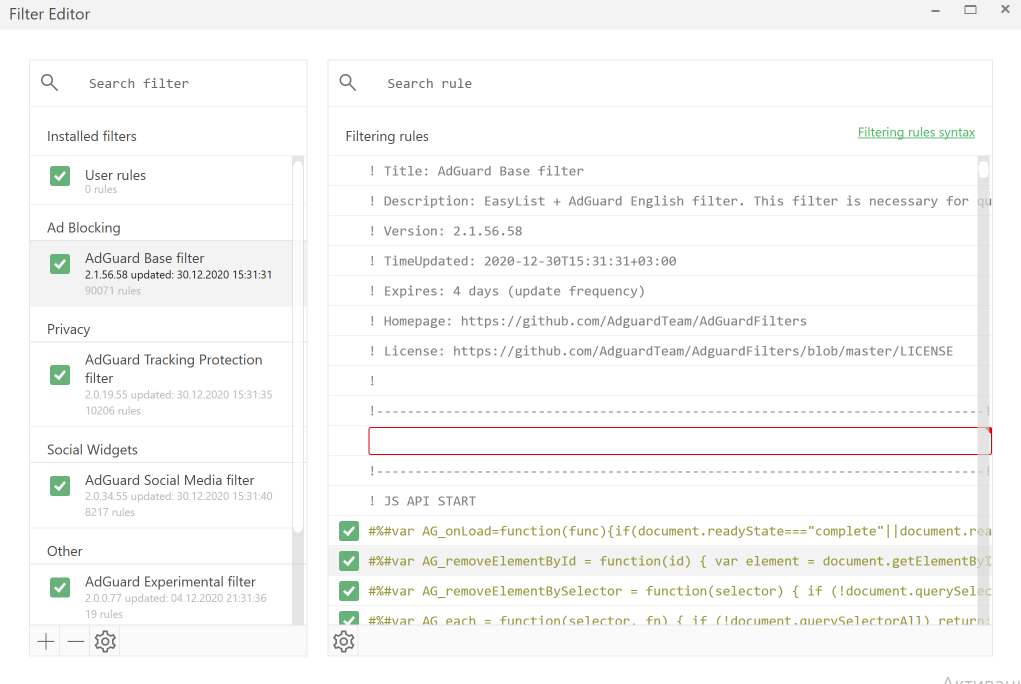This screenshot has width=1021, height=684.
Task: Select the AdGuard Base filter entry
Action: (161, 274)
